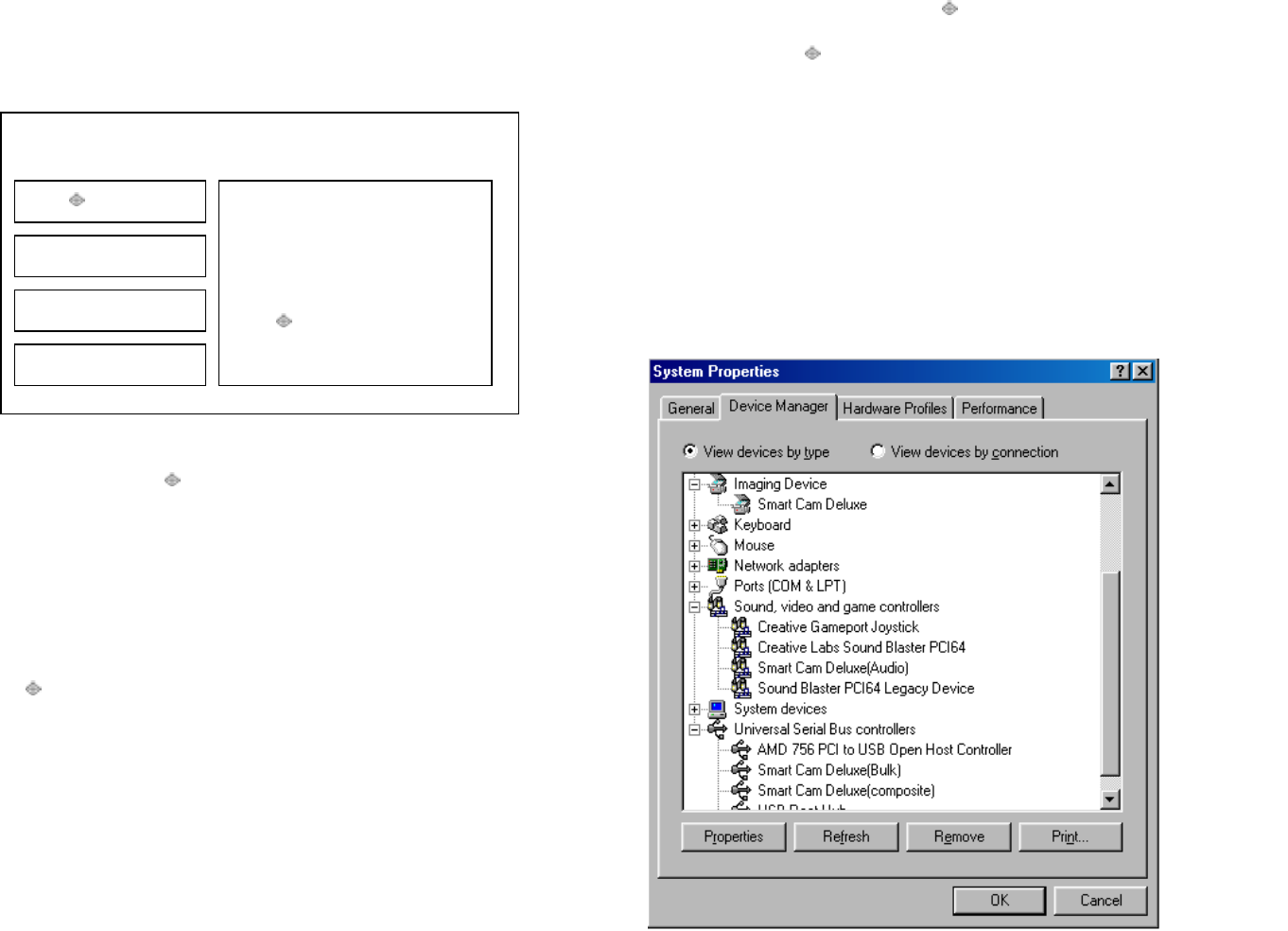
Task: Select the "Creative Gameport Joystick" label
Action: (x=838, y=627)
